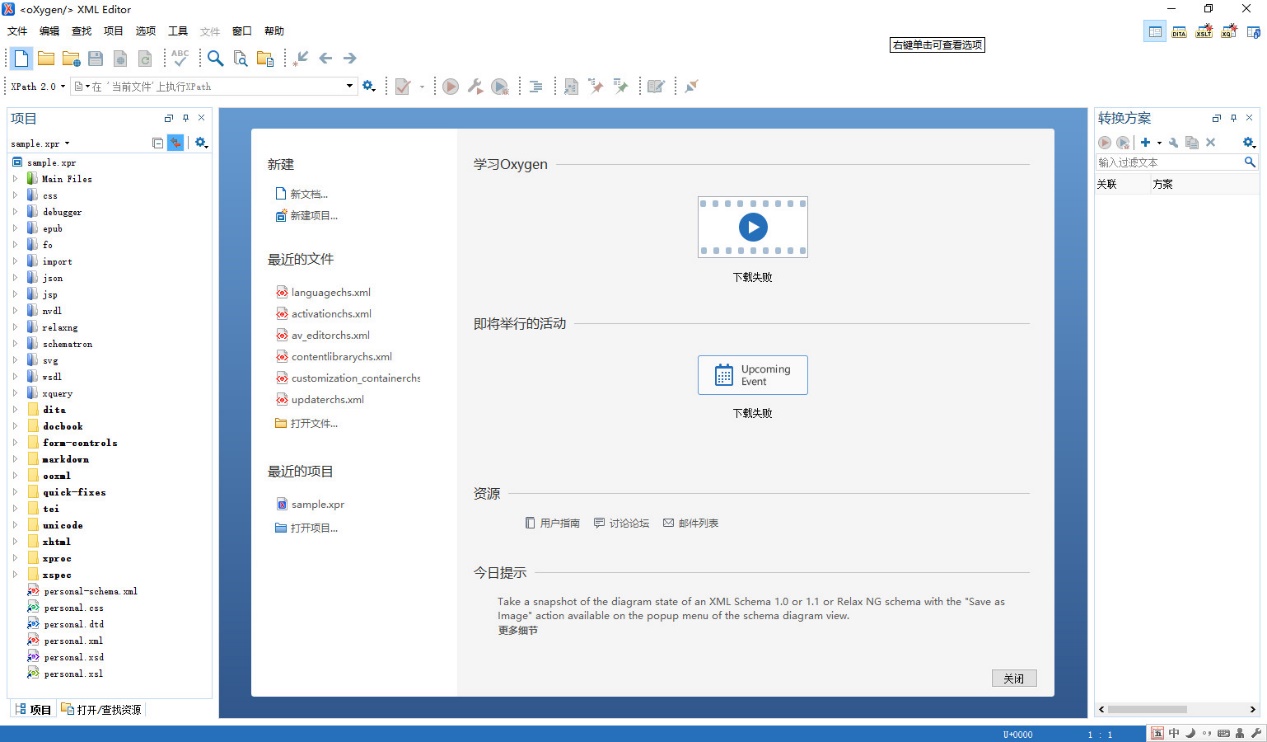Click the Configure Transformation wrench icon
This screenshot has width=1267, height=742.
coord(475,87)
